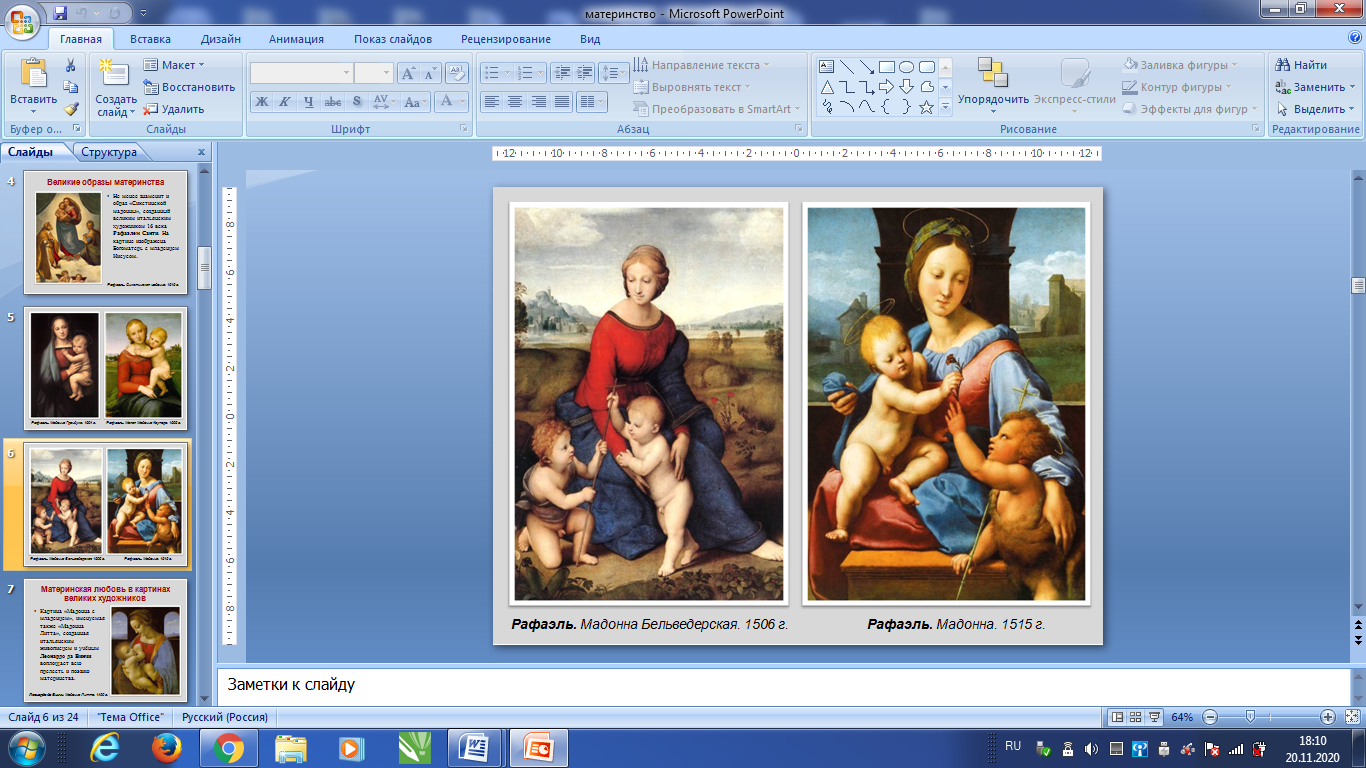The height and width of the screenshot is (768, 1366).
Task: Click the Format Painter brush icon
Action: [x=71, y=109]
